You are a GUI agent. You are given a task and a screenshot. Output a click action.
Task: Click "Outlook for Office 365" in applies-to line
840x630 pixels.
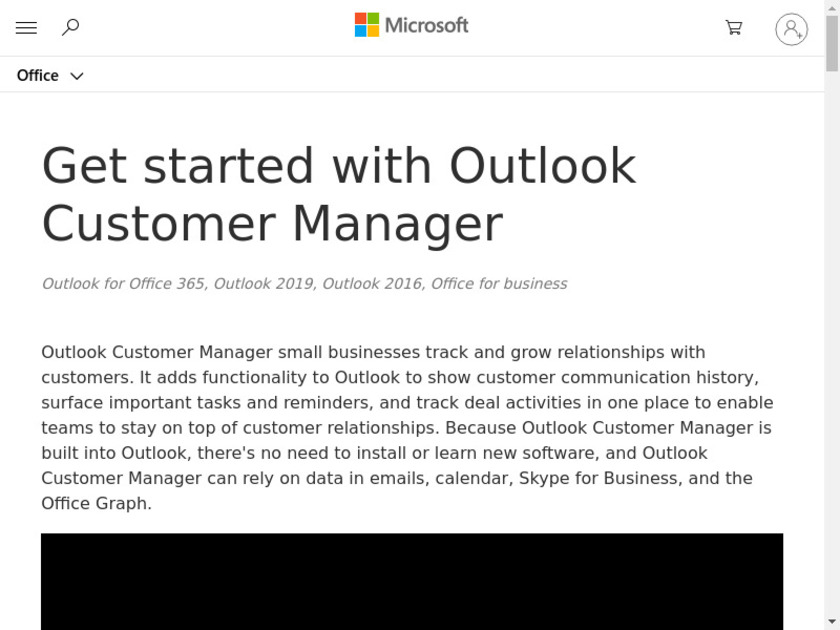(x=123, y=284)
